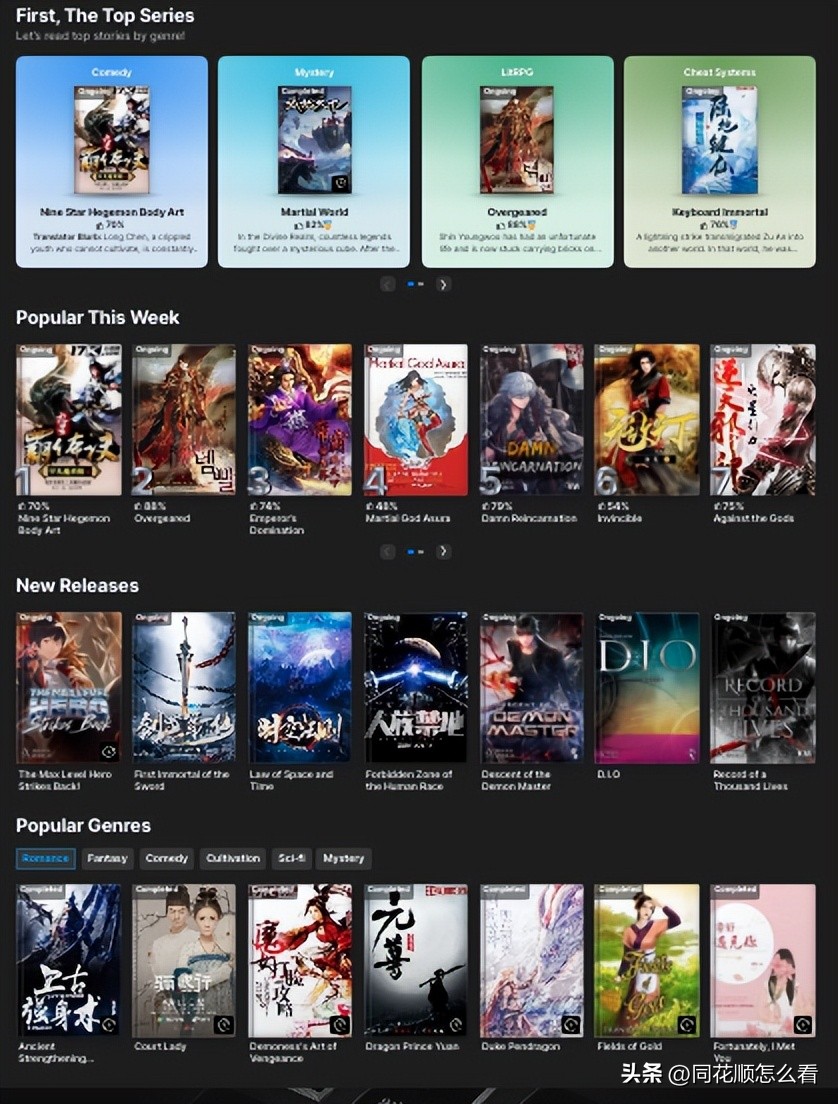Open rank 1 Nine Star Hegemon cover

point(69,420)
